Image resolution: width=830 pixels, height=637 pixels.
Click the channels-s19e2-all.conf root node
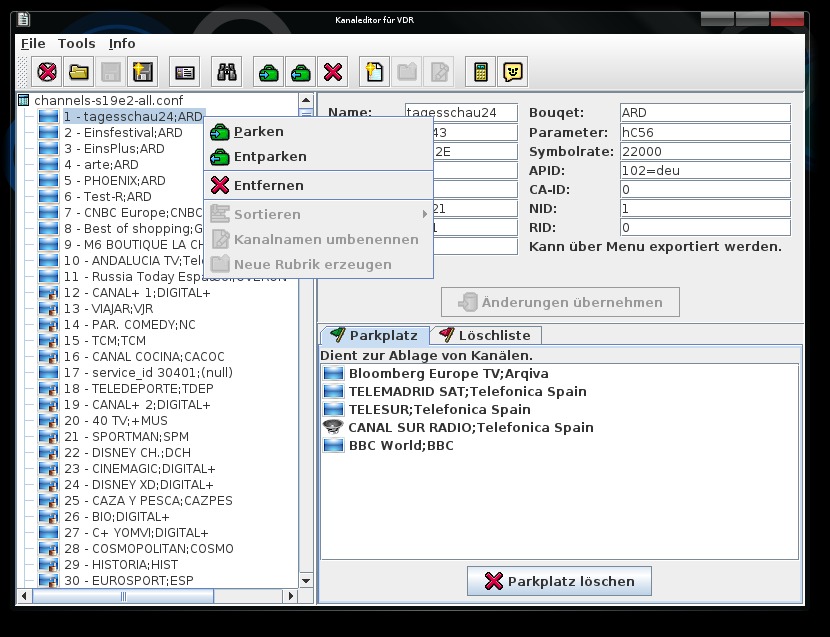pos(108,100)
